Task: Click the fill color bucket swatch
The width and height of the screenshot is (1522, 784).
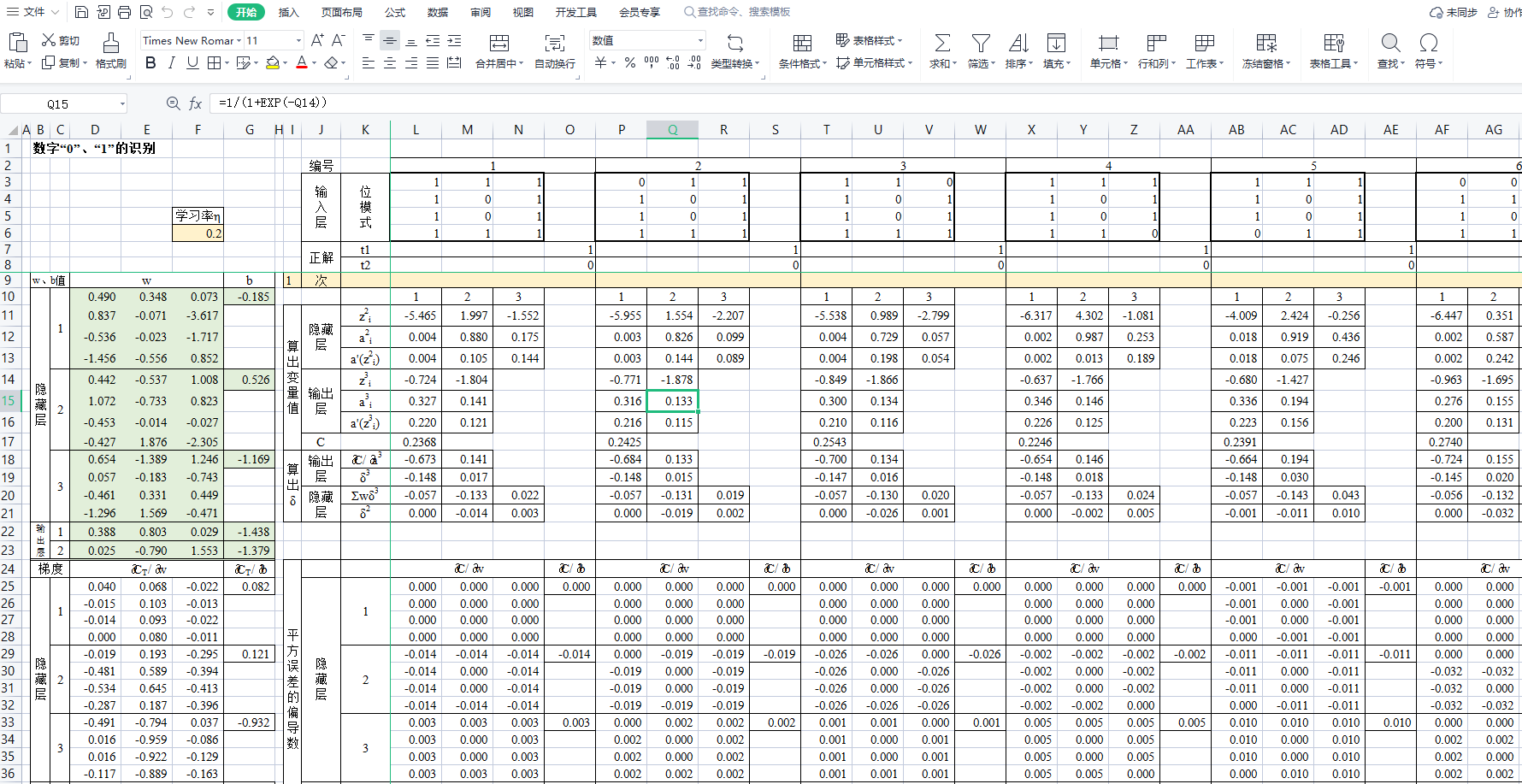Action: click(273, 62)
